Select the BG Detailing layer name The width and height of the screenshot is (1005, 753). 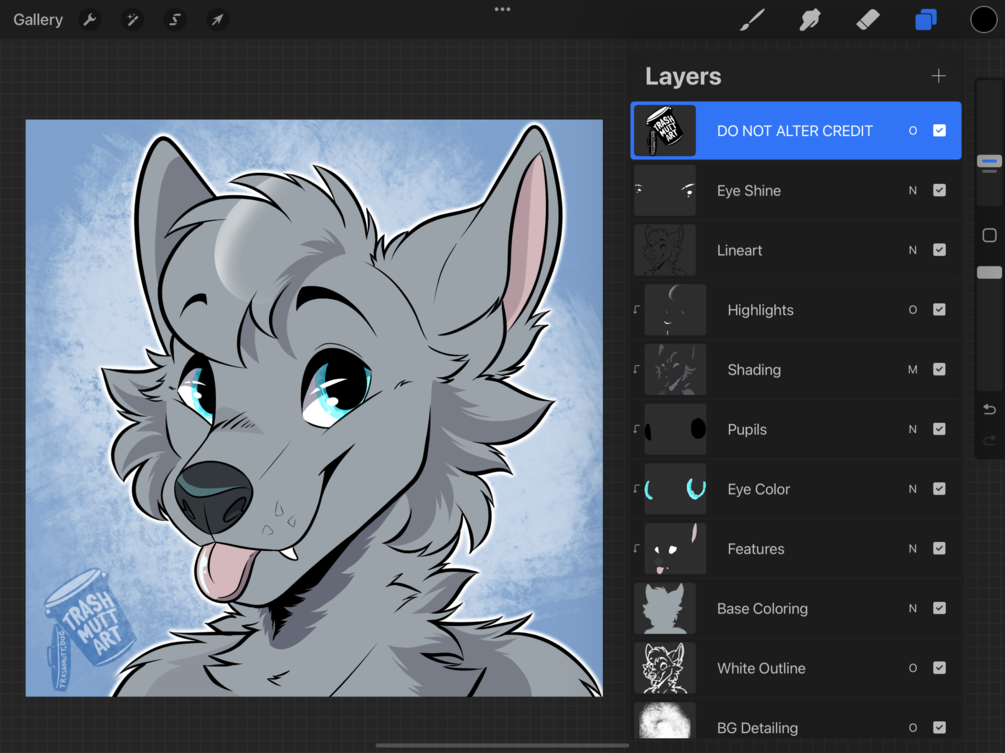pyautogui.click(x=757, y=727)
